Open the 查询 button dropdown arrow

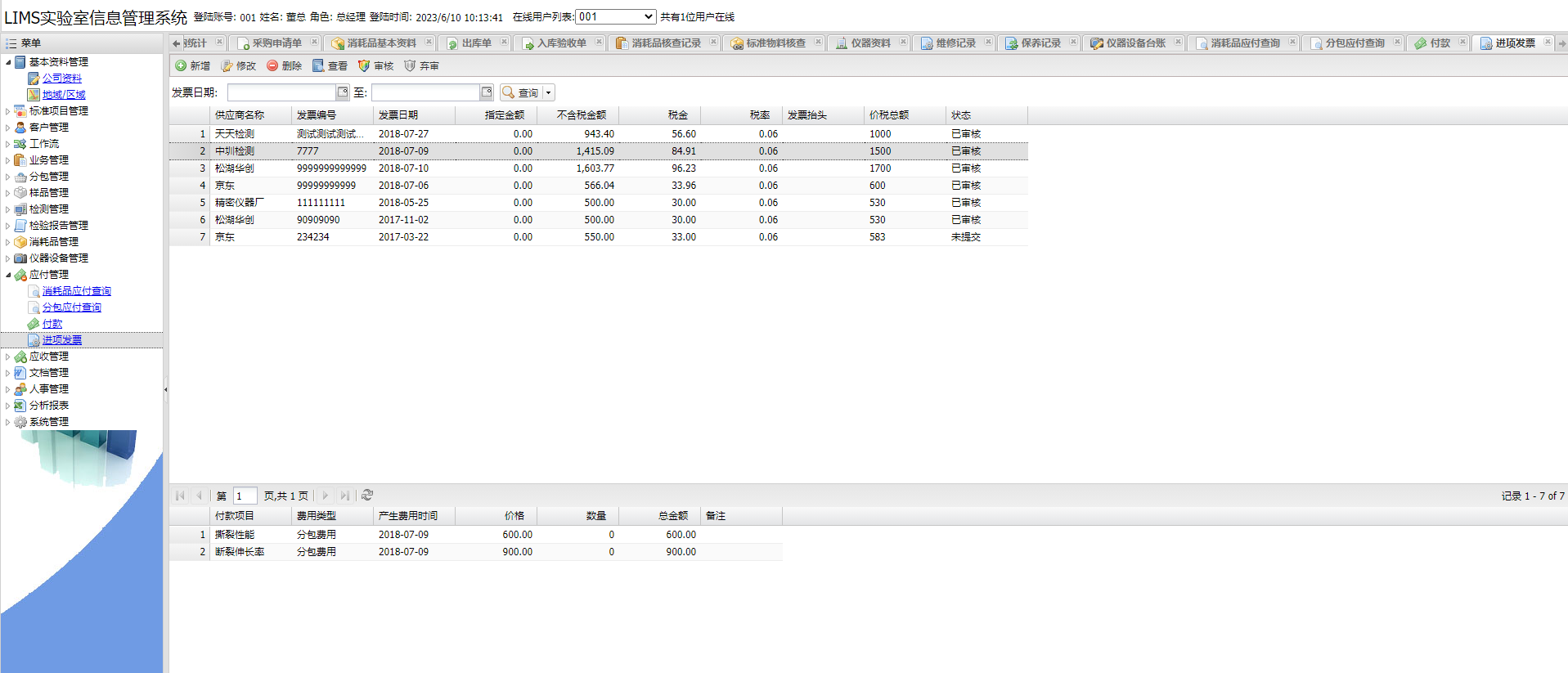549,92
